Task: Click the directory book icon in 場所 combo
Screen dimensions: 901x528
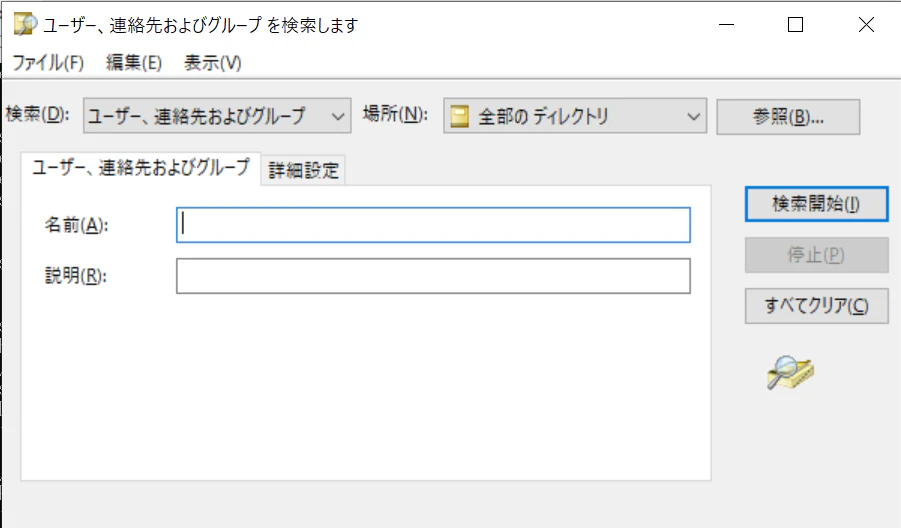Action: (x=460, y=116)
